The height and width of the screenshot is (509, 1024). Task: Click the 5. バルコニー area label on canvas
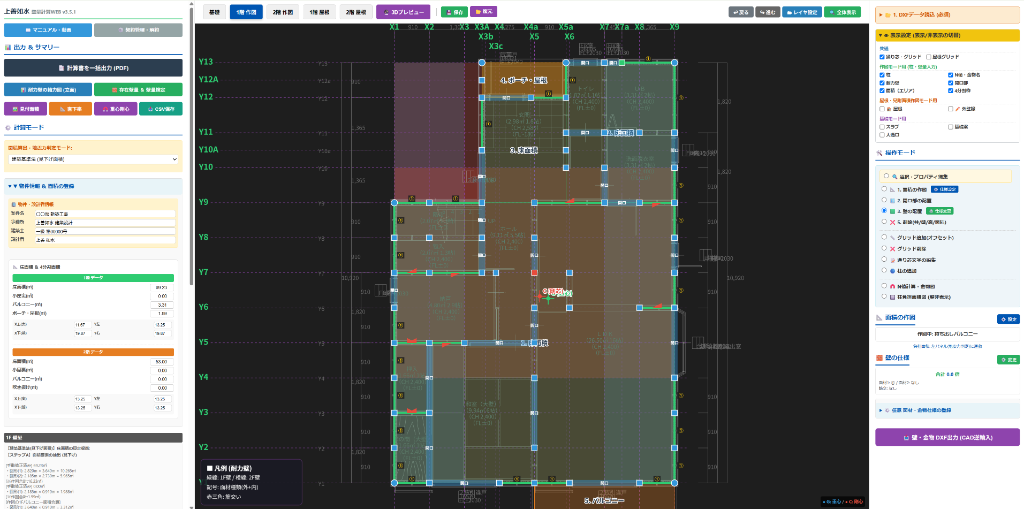[x=604, y=501]
